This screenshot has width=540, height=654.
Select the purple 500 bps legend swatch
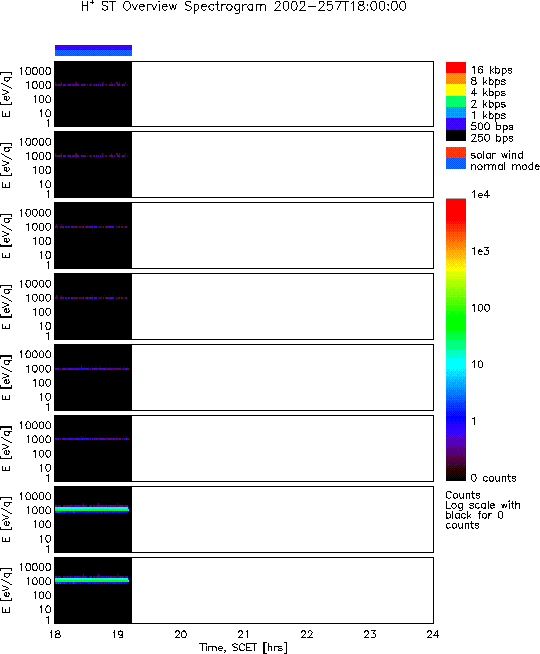coord(456,124)
